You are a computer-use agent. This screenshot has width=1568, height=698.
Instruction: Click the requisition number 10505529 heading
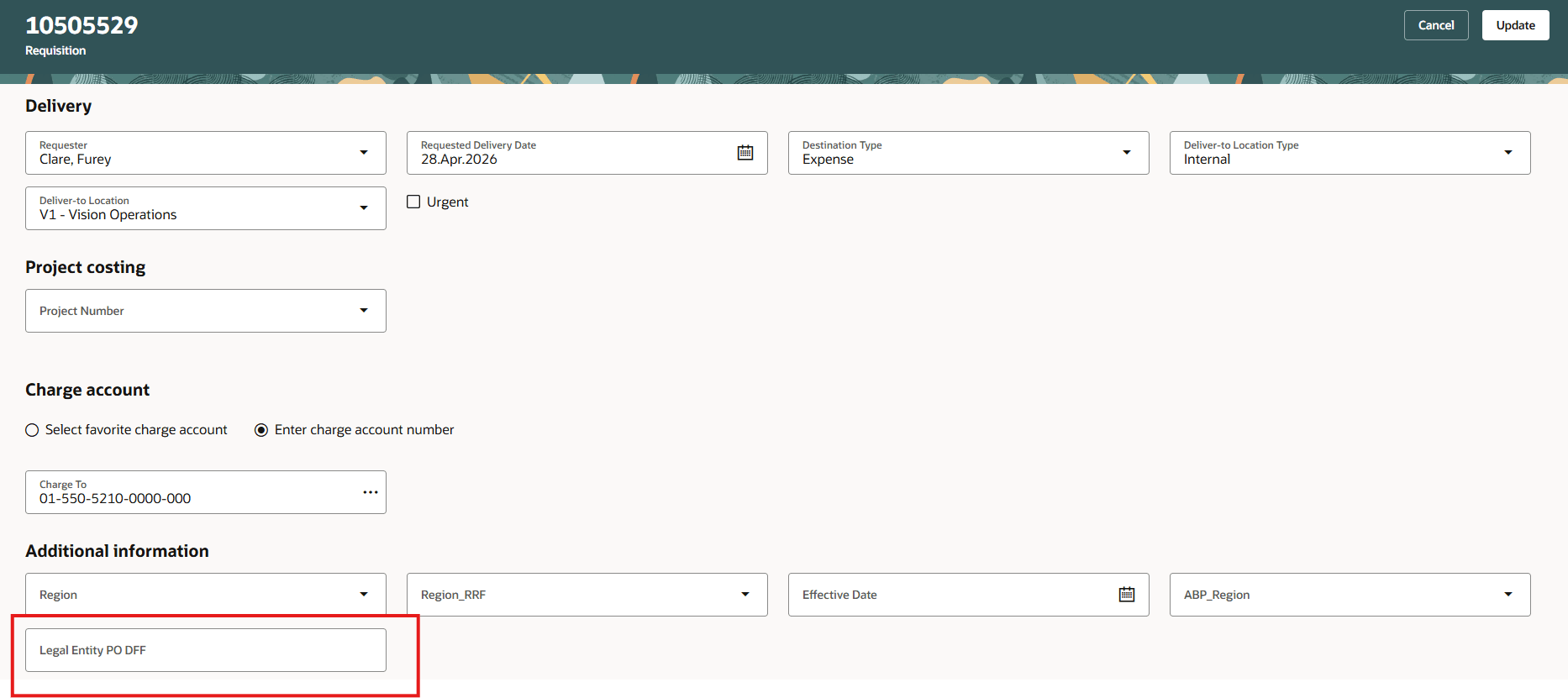pos(82,25)
